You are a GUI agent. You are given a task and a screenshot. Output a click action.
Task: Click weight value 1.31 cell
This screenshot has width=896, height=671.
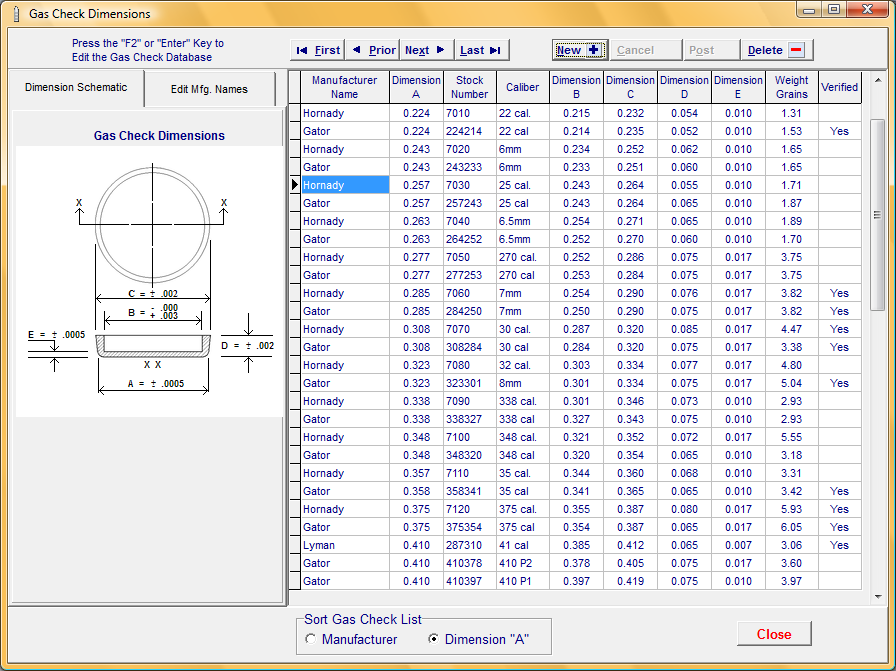point(791,113)
